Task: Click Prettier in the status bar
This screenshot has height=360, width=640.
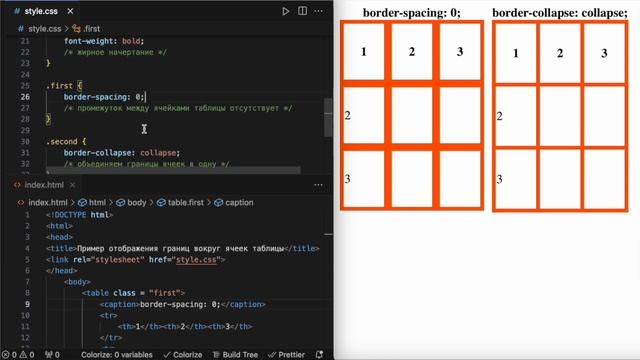Action: point(287,355)
